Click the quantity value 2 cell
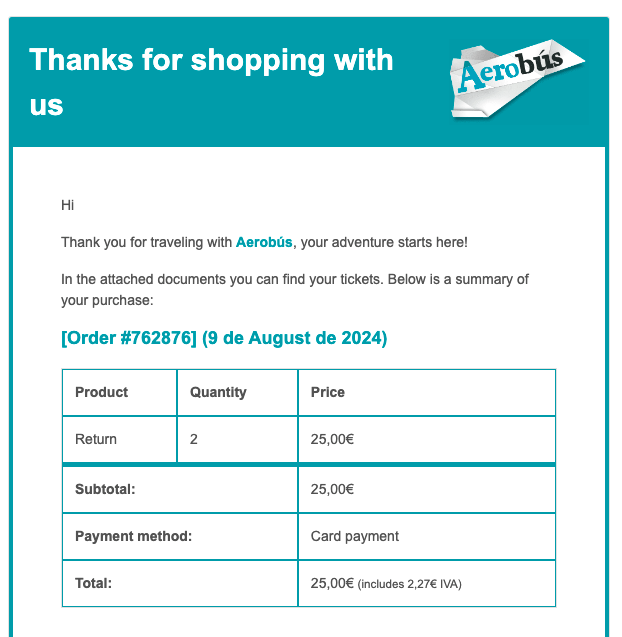The height and width of the screenshot is (637, 622). coord(237,439)
